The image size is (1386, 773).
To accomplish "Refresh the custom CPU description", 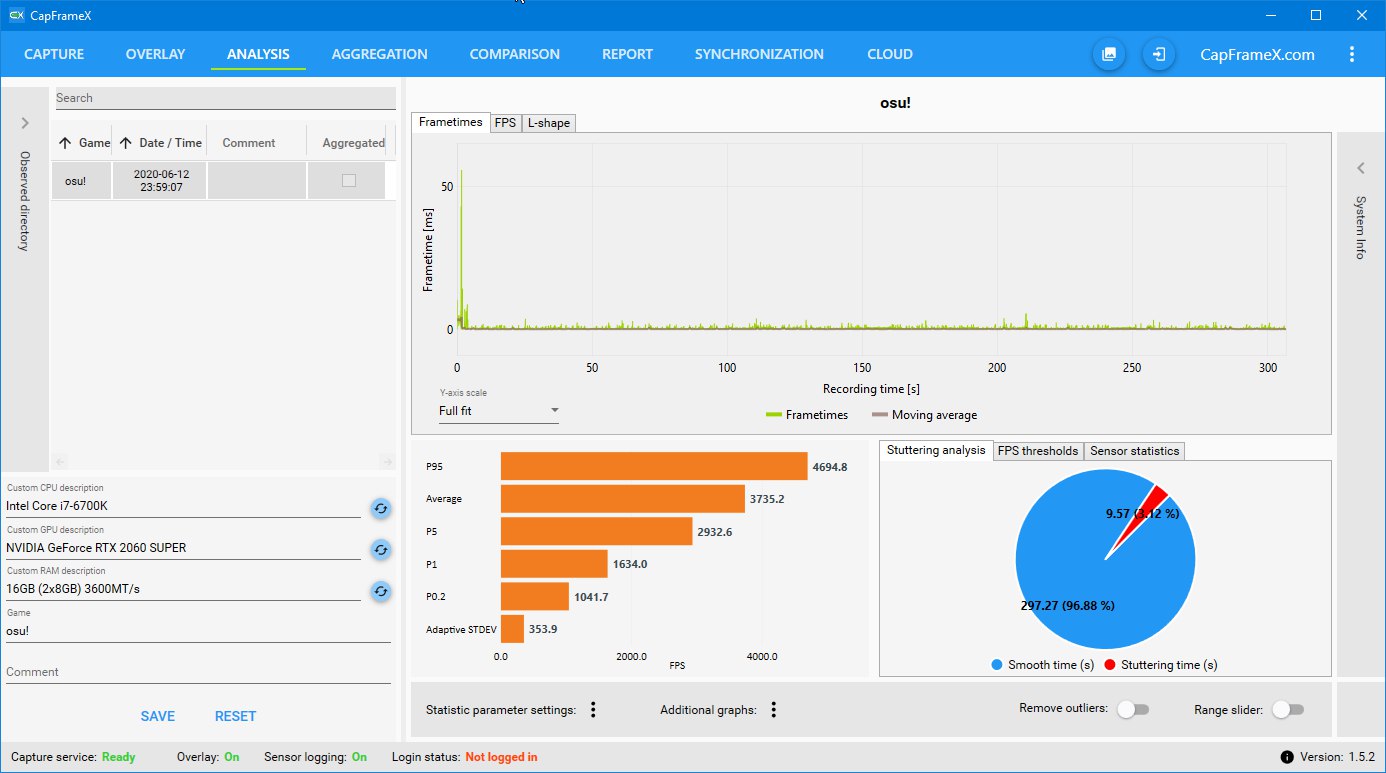I will point(380,508).
